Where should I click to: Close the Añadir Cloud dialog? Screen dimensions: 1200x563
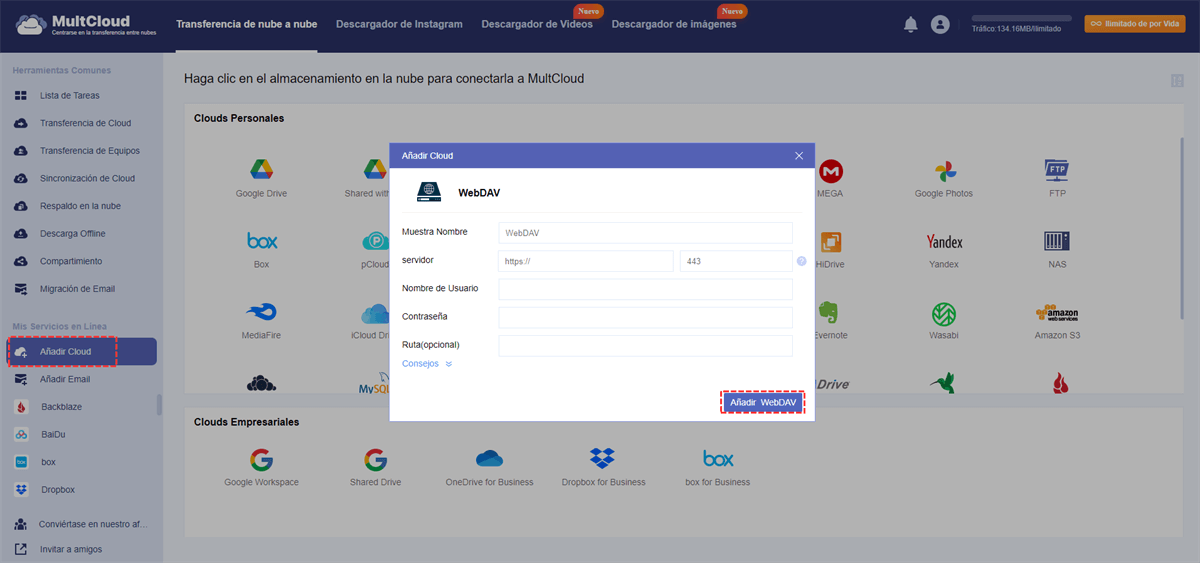tap(799, 156)
